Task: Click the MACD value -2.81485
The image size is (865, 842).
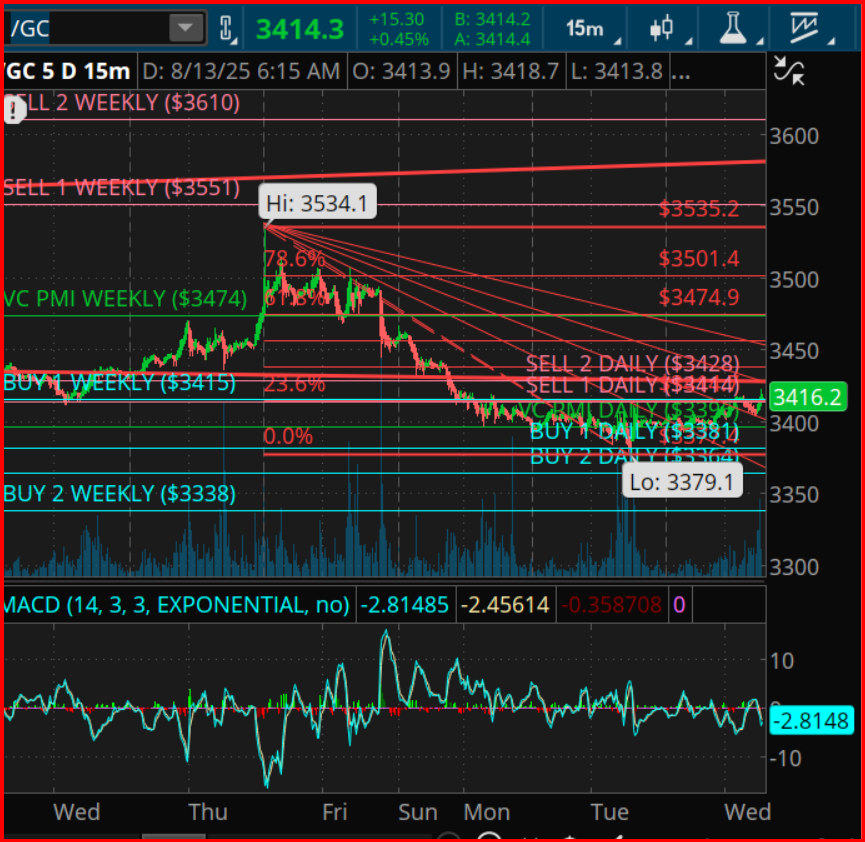Action: coord(405,605)
